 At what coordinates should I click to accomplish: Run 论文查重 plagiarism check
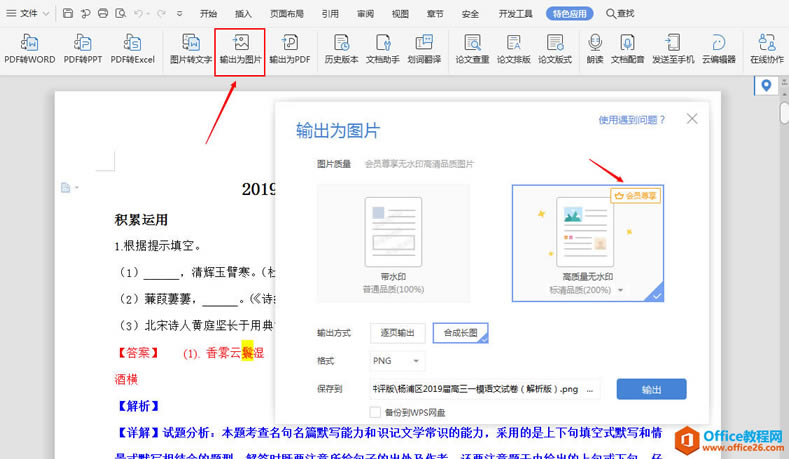tap(472, 49)
